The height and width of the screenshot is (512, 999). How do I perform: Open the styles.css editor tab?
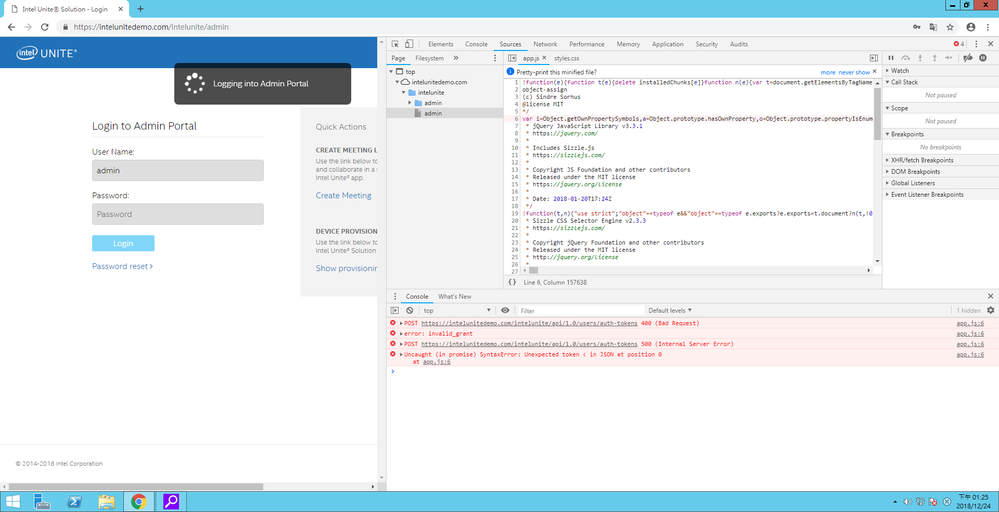[566, 58]
